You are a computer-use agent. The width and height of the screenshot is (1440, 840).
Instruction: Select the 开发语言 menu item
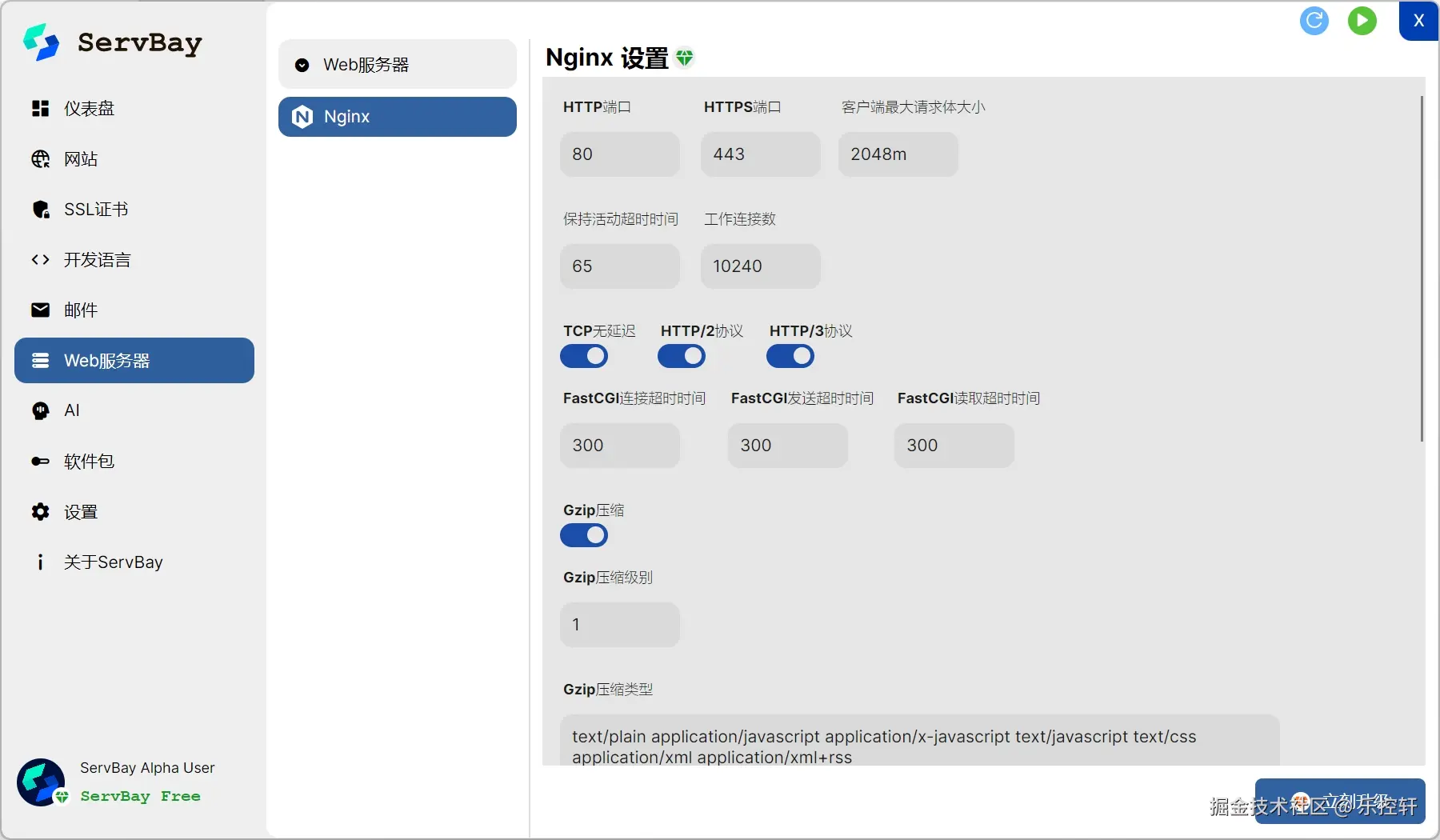[x=134, y=259]
